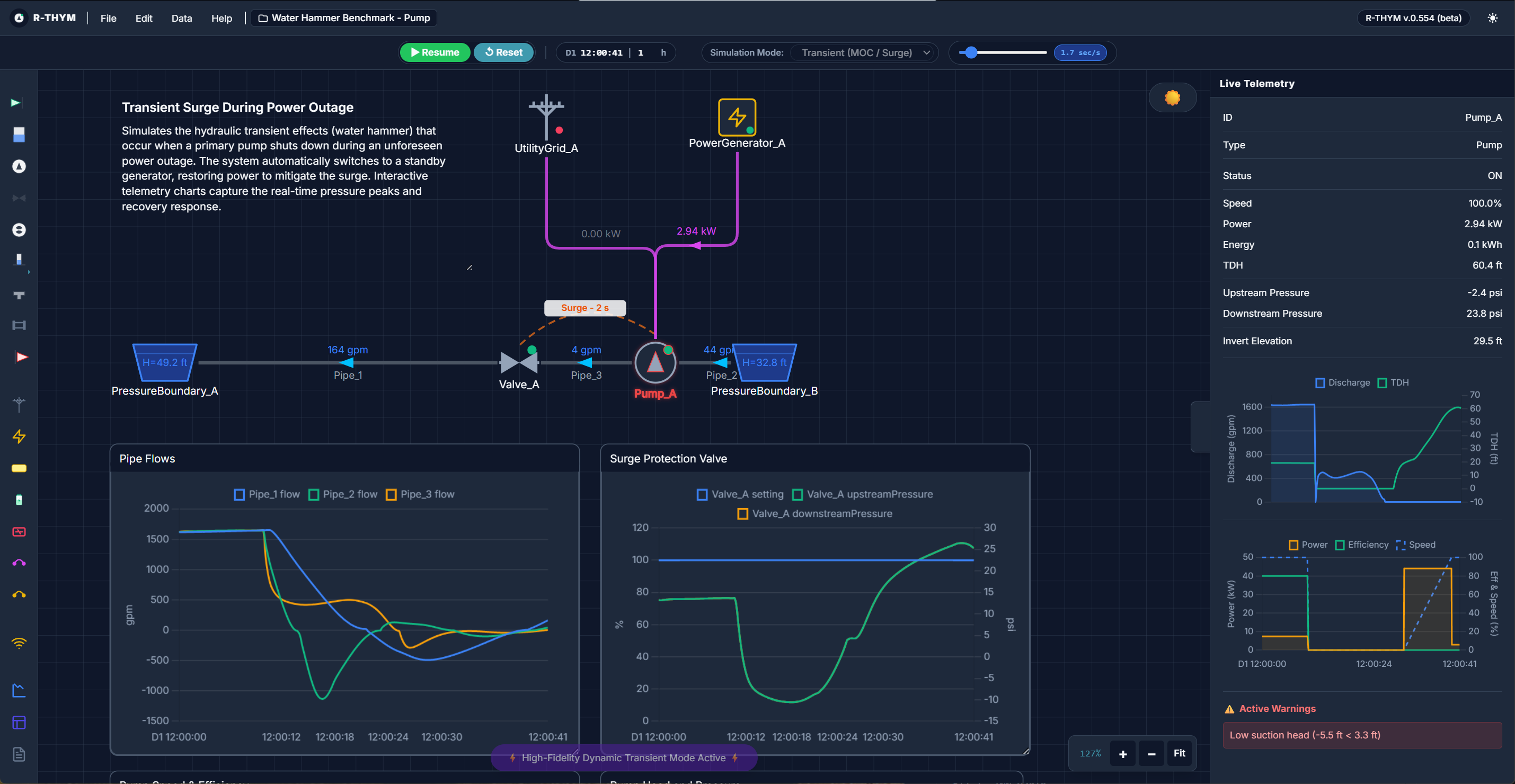Click the Reset simulation button

tap(503, 52)
